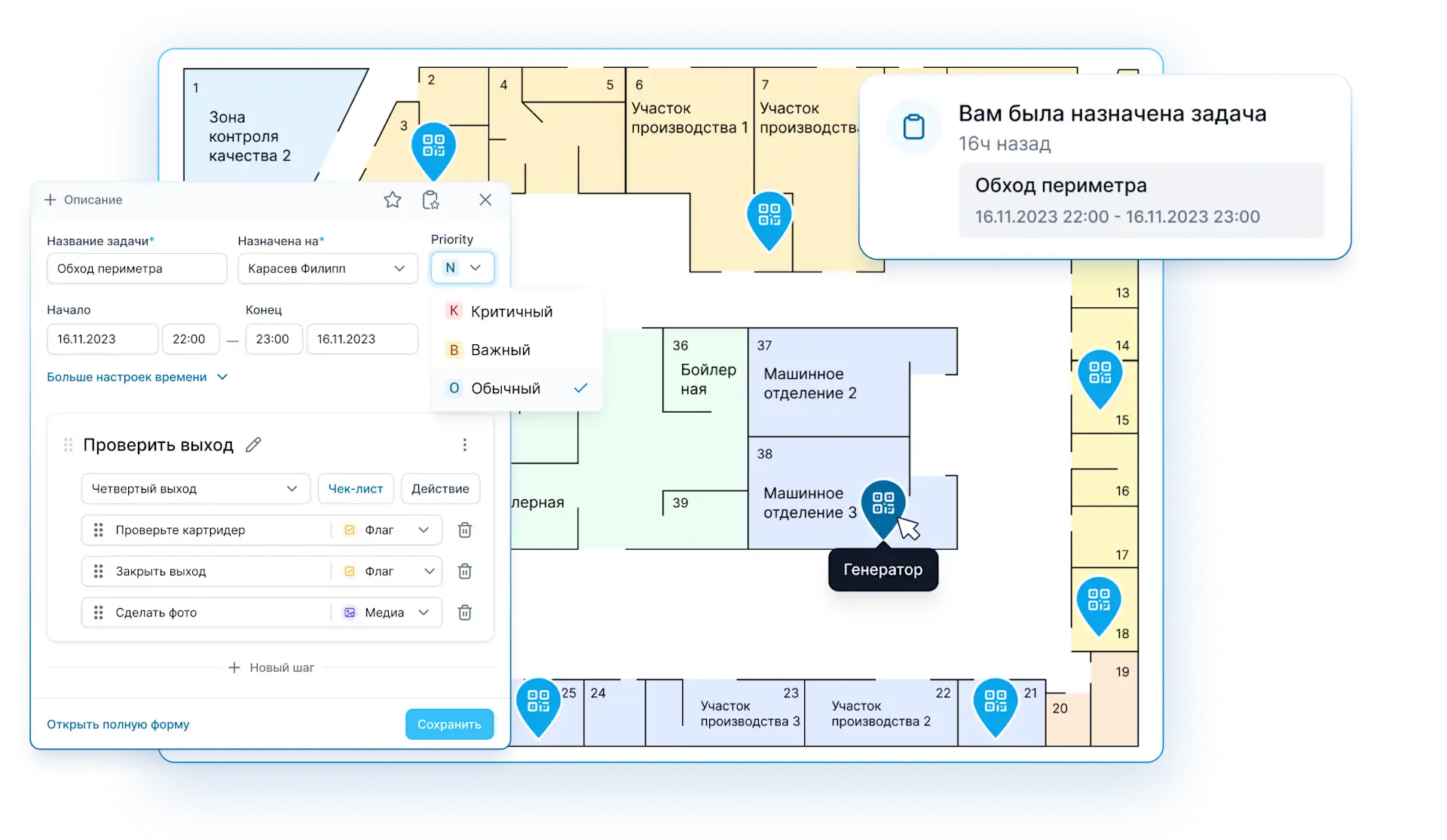Click the star favorite icon
Screen dimensions: 1447x840
(392, 200)
